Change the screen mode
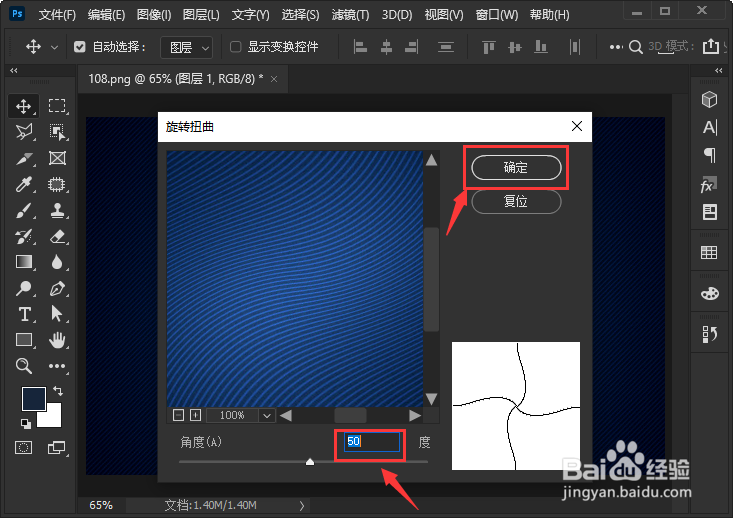Viewport: 733px width, 518px height. pos(57,448)
